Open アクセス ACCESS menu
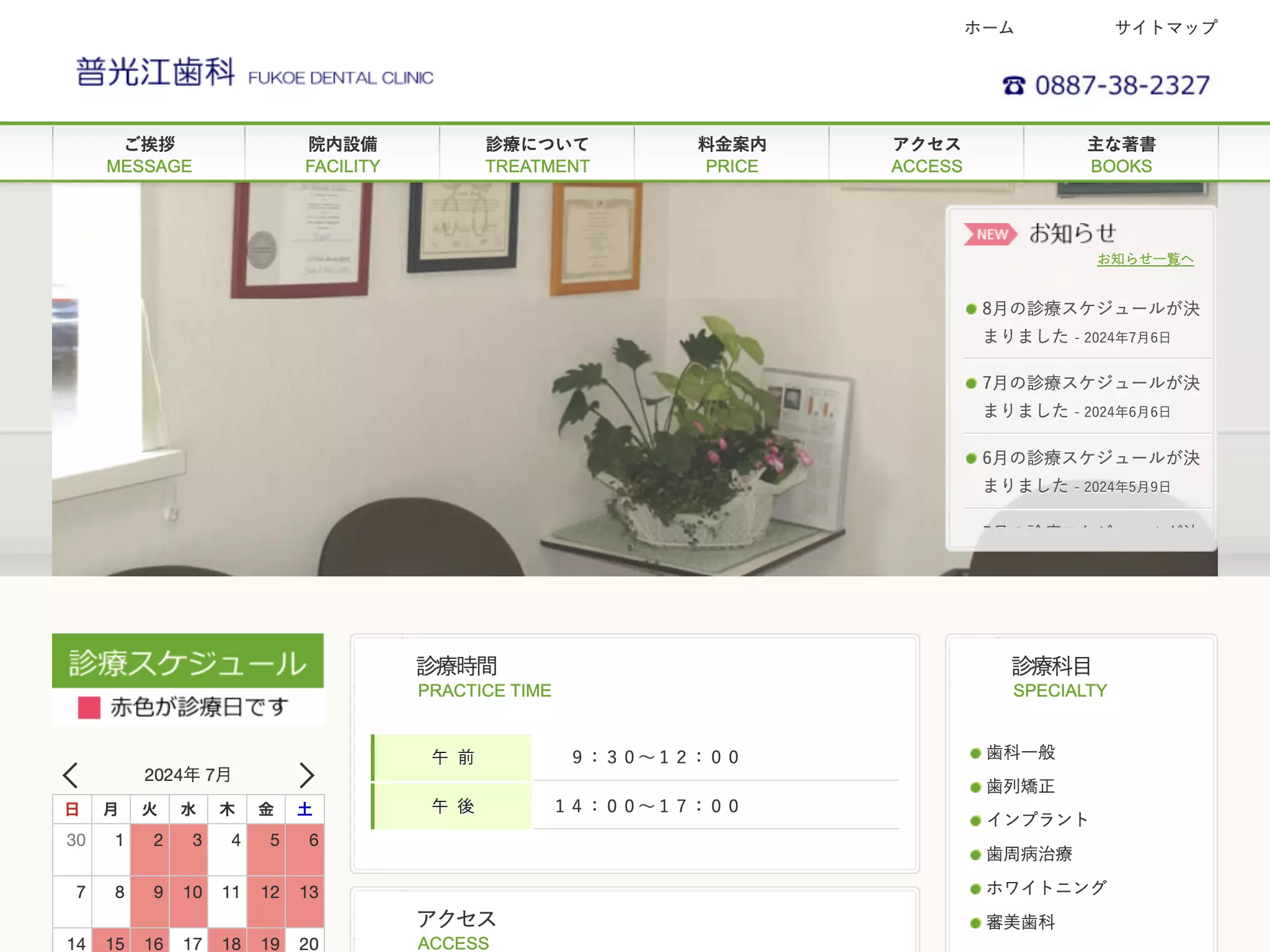Screen dimensions: 1270x952 [926, 154]
